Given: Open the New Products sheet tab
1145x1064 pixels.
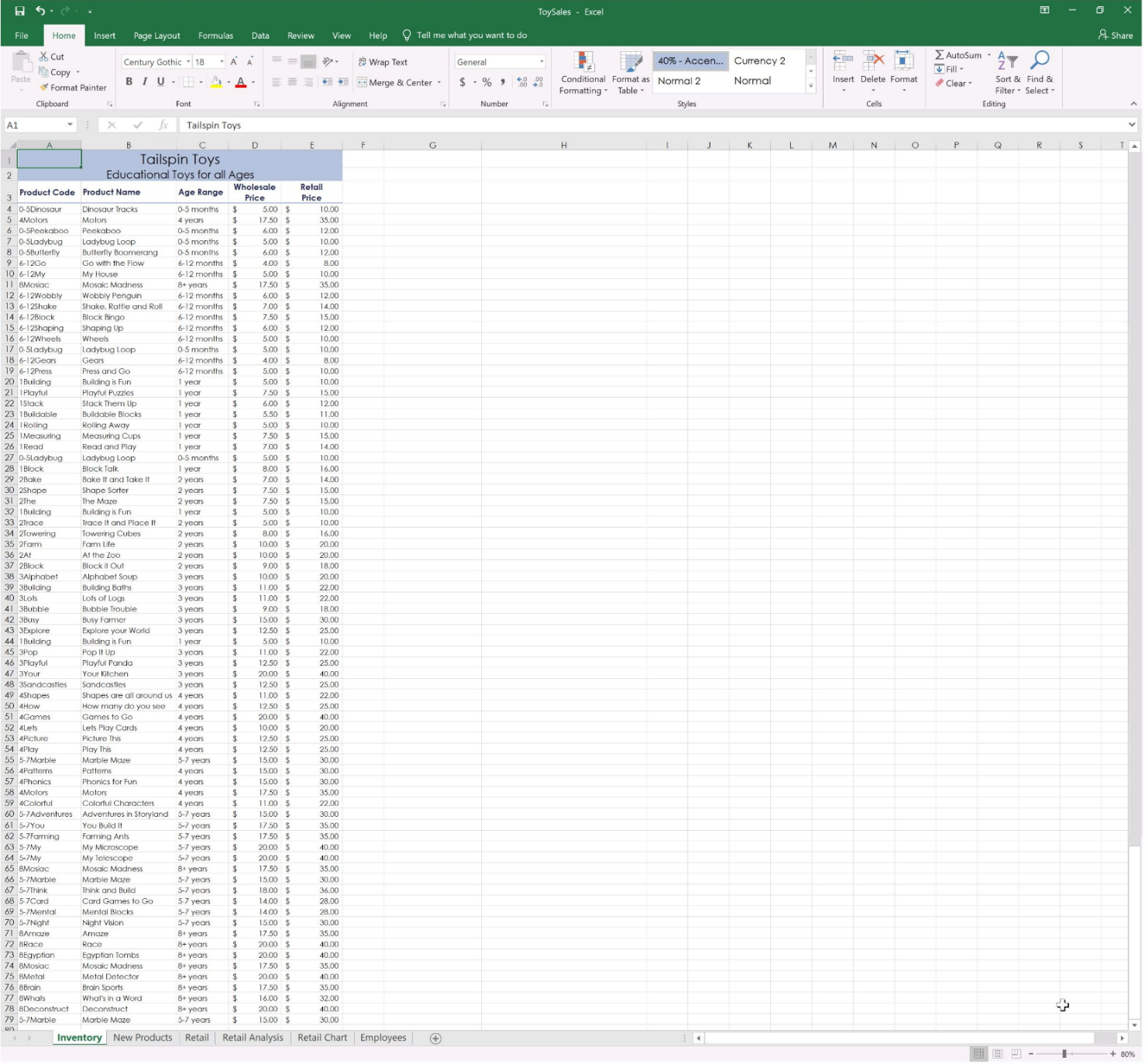Looking at the screenshot, I should 143,1038.
